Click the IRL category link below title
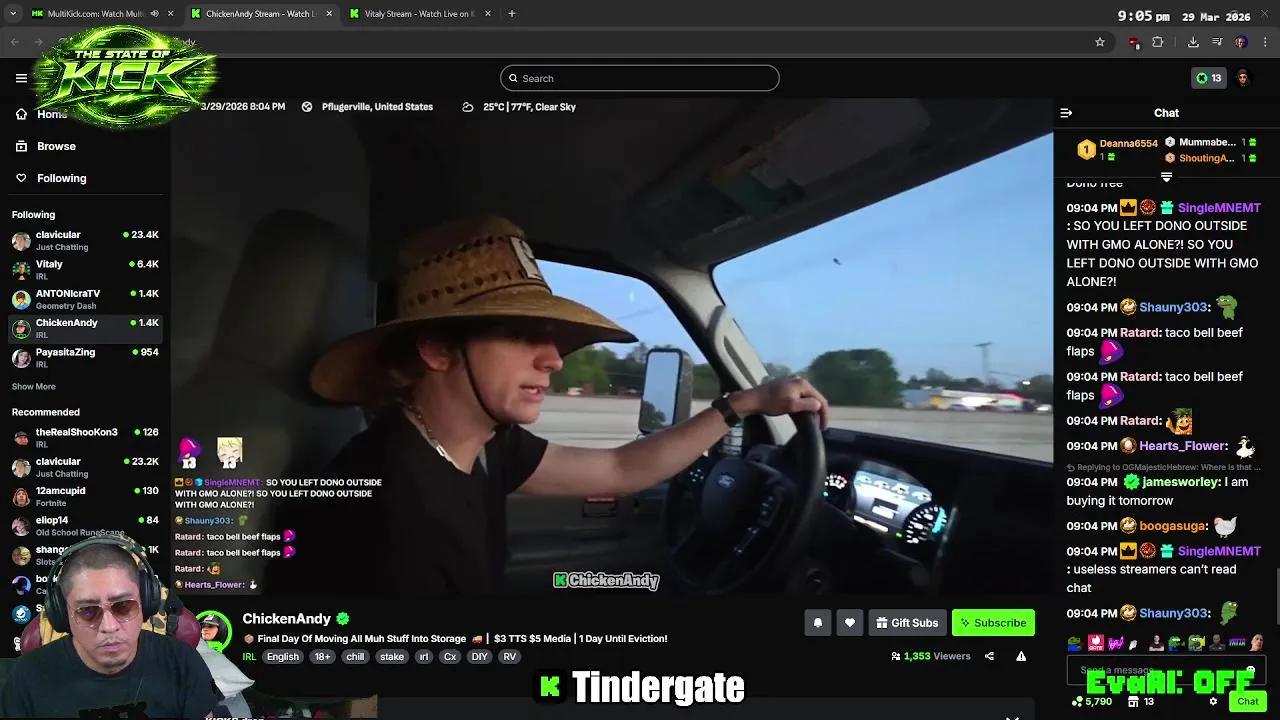The height and width of the screenshot is (720, 1280). click(x=249, y=657)
